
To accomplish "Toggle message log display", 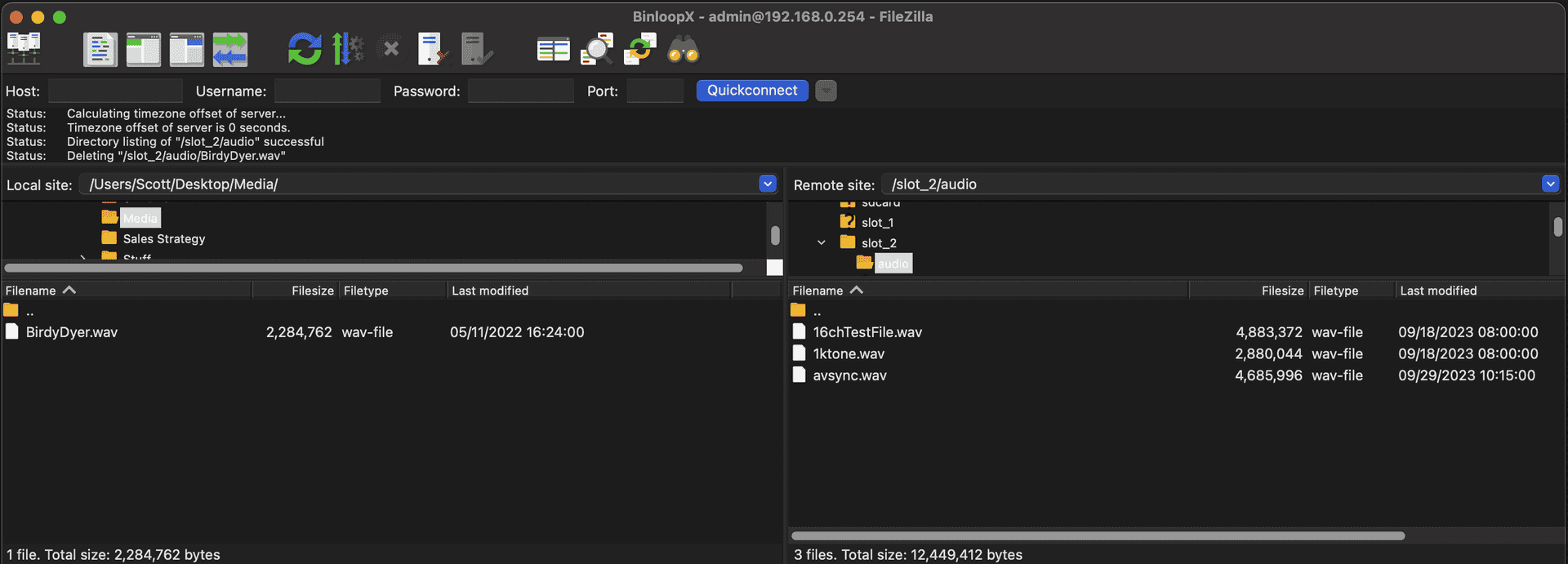I will click(x=100, y=50).
